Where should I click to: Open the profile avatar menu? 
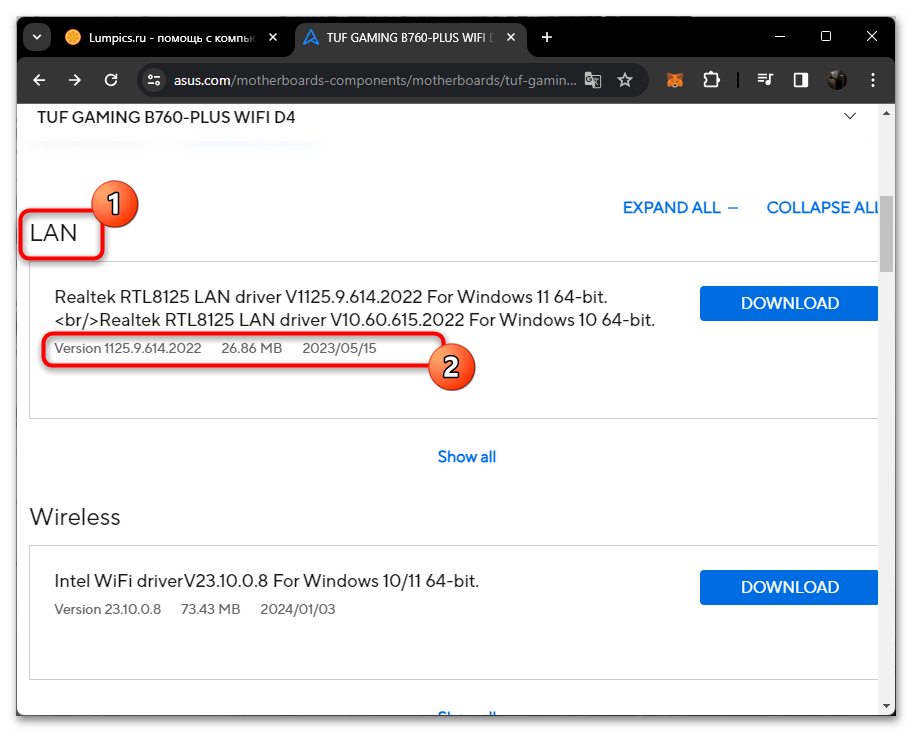pyautogui.click(x=837, y=80)
